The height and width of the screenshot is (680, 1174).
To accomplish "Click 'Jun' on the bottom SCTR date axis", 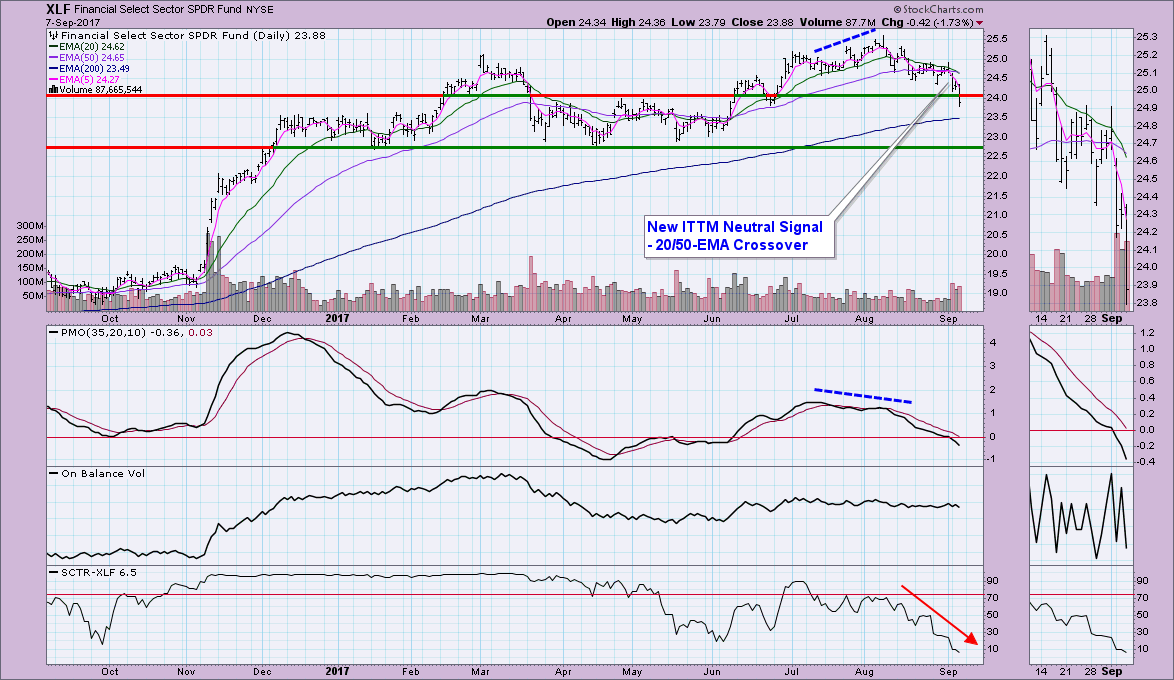I will pos(711,671).
